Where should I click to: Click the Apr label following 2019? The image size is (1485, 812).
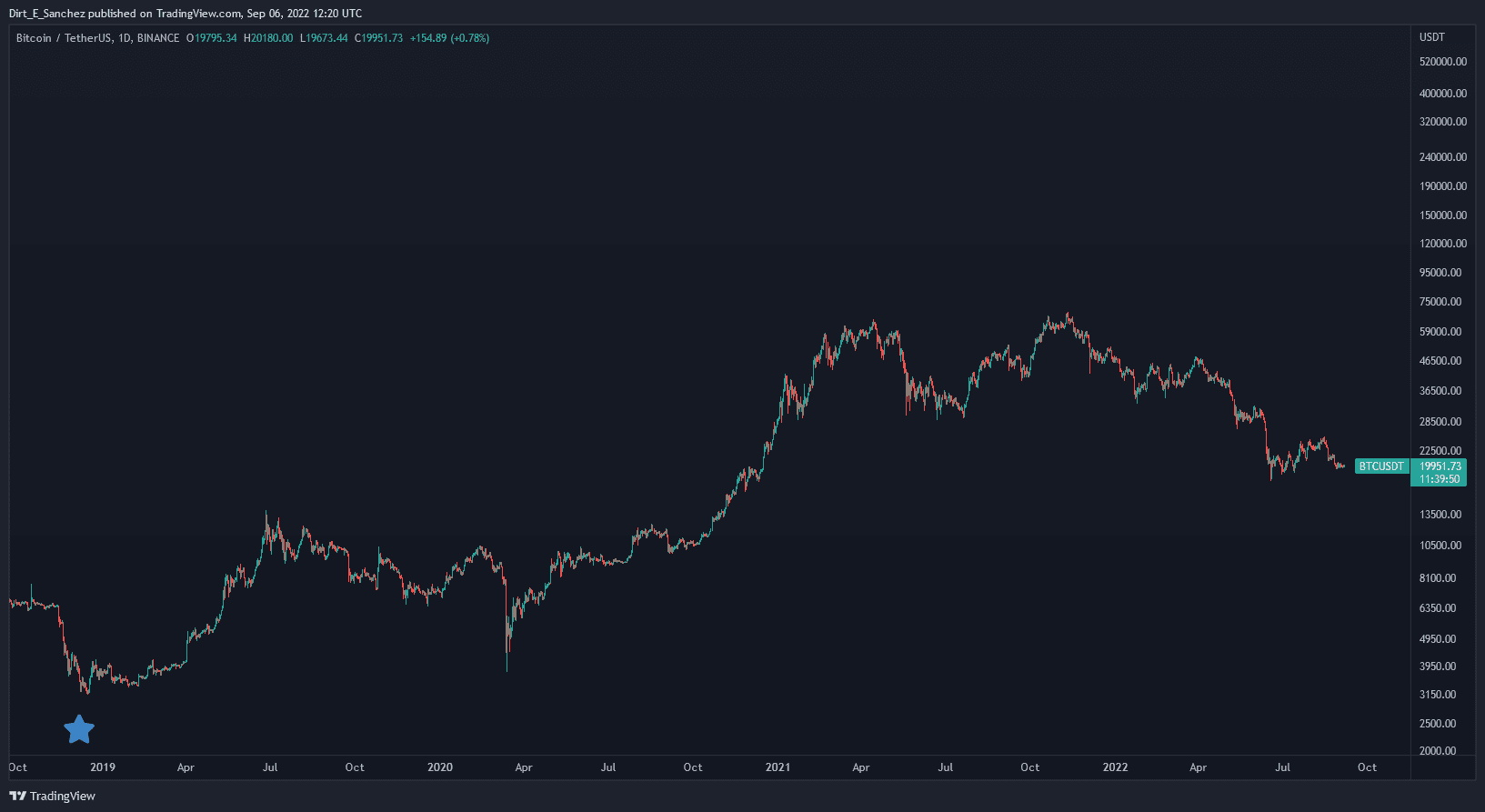pos(186,767)
